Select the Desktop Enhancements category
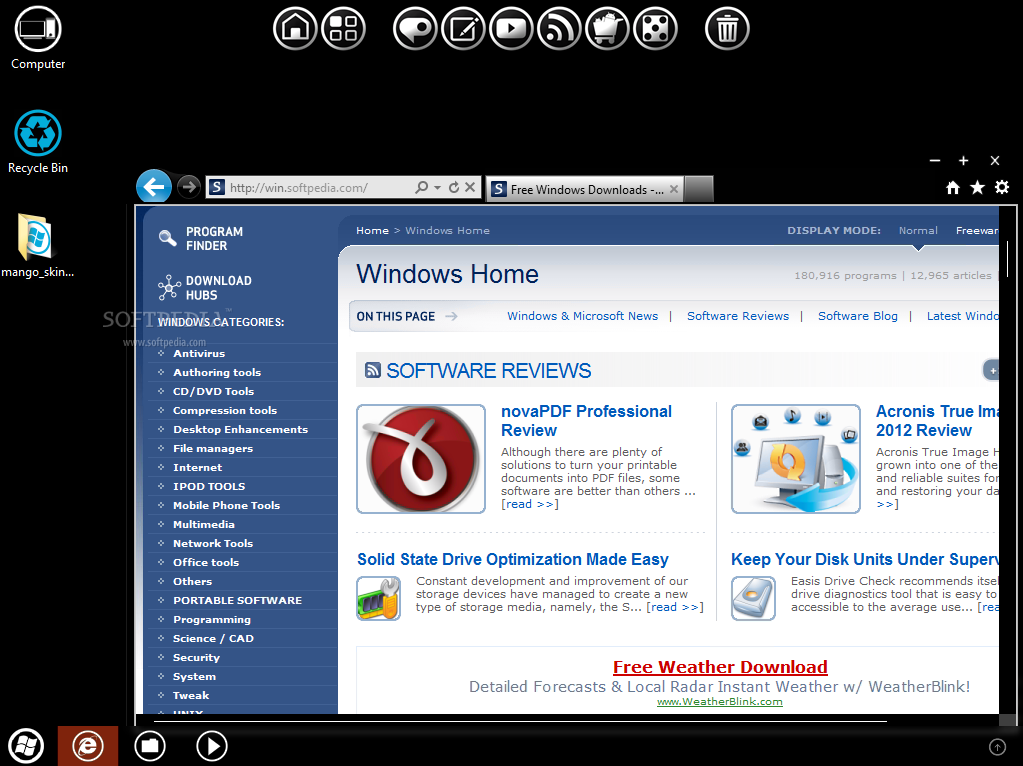Viewport: 1023px width, 766px height. point(240,429)
